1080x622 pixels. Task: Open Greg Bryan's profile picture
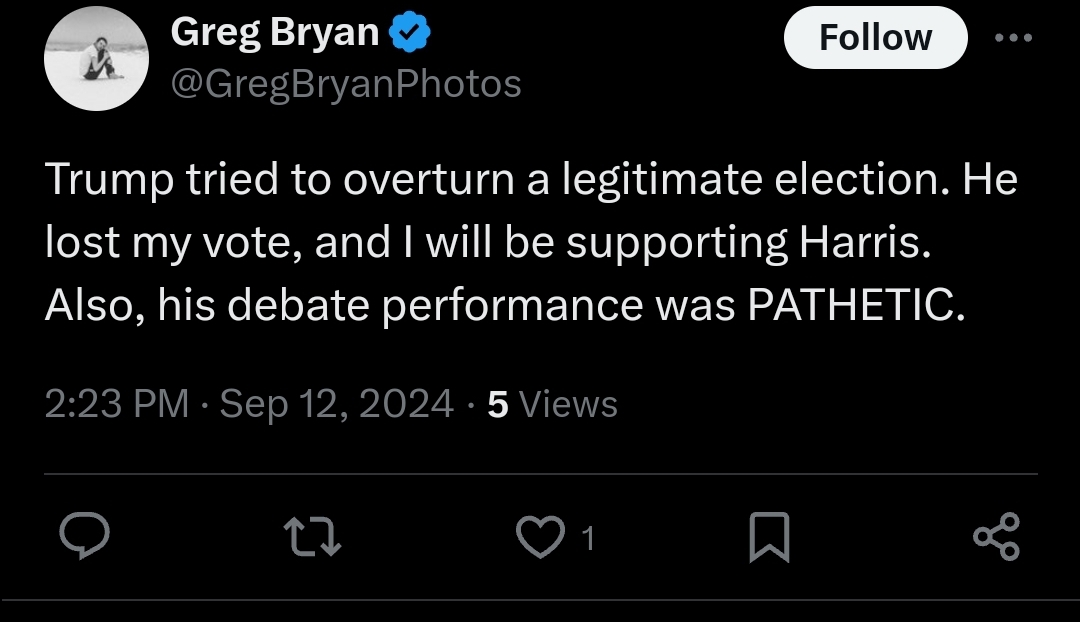click(x=96, y=59)
